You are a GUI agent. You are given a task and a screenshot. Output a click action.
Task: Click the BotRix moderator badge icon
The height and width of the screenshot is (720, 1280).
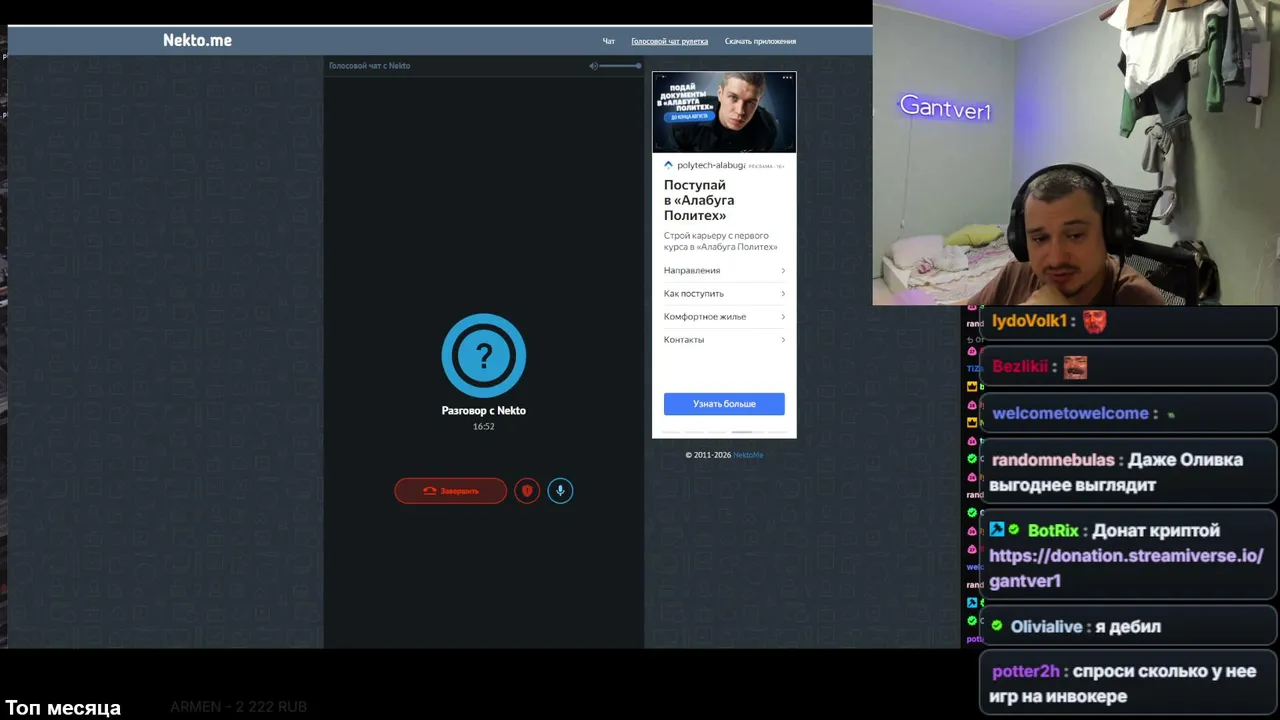click(997, 530)
